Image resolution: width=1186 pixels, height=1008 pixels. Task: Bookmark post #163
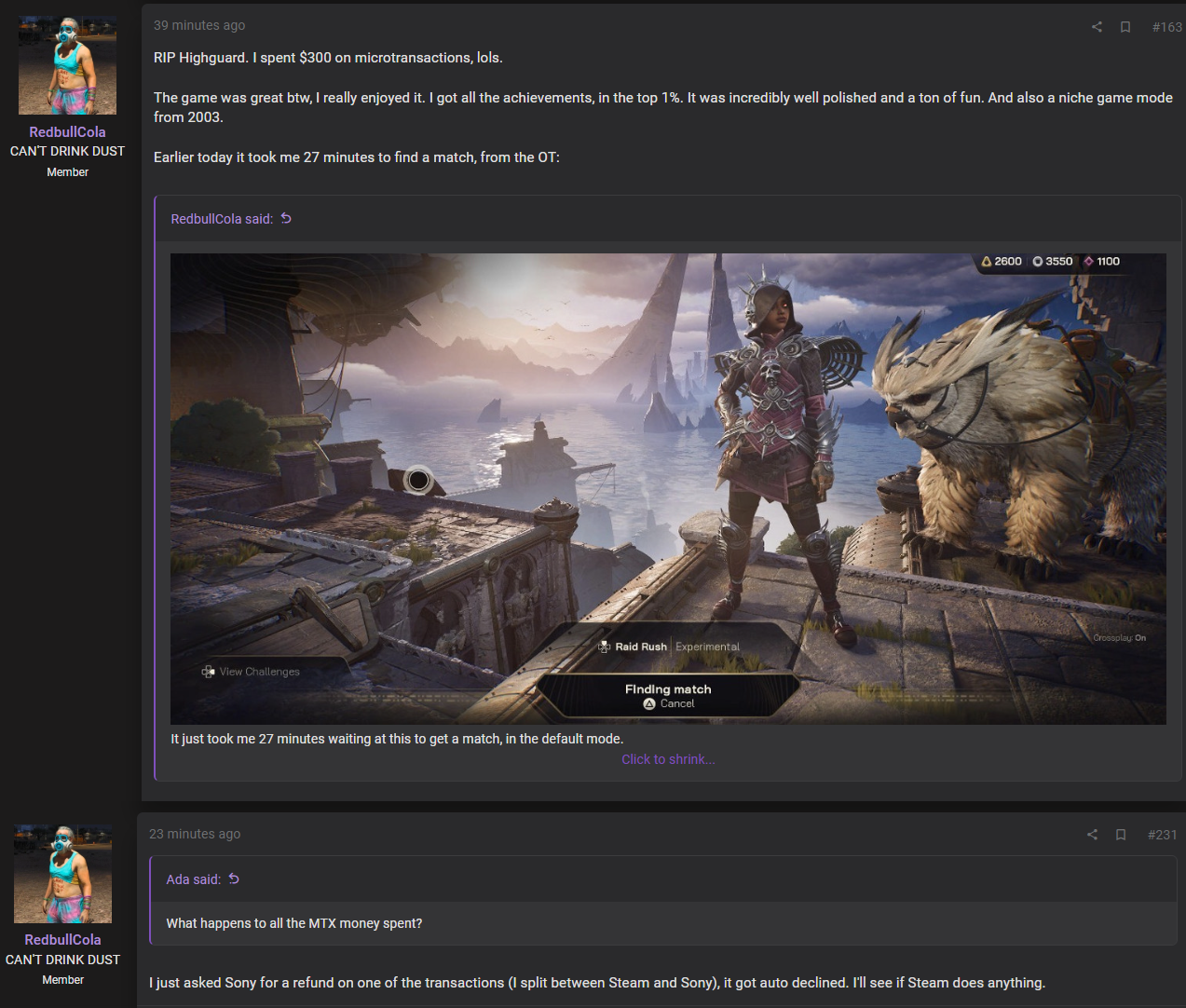coord(1125,27)
